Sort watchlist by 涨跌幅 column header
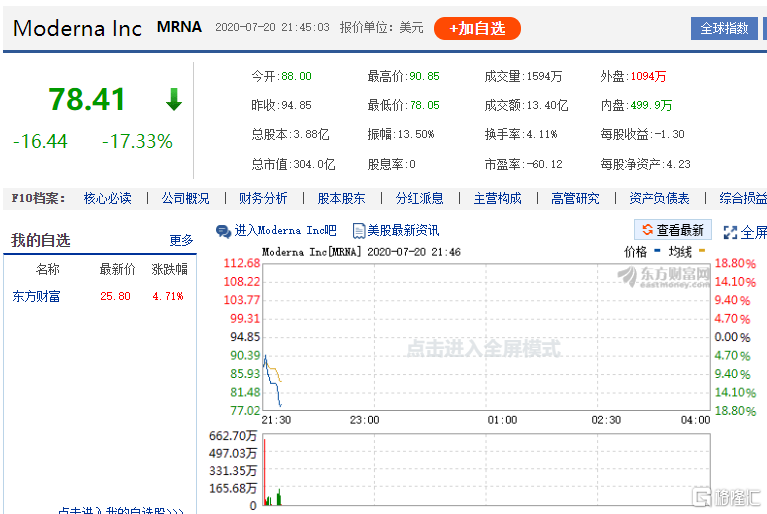Screen dimensions: 767x514 (x=169, y=269)
